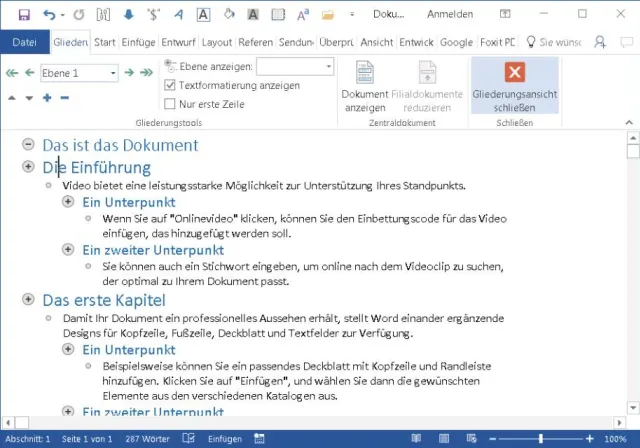The width and height of the screenshot is (640, 448).
Task: Uncheck Textformatierung anzeigen checkbox
Action: click(x=170, y=86)
